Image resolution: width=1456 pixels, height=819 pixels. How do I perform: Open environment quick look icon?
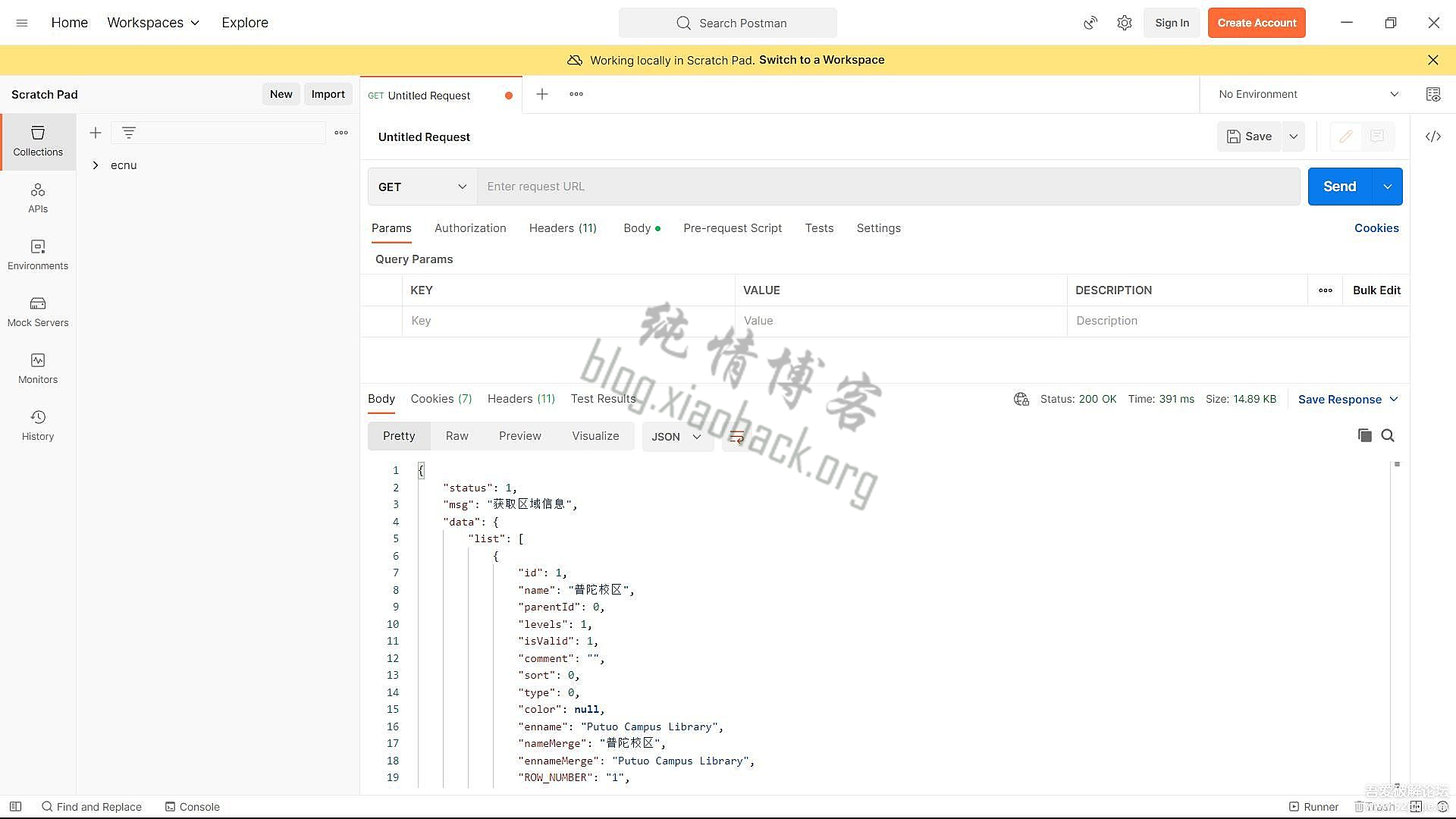[1433, 94]
